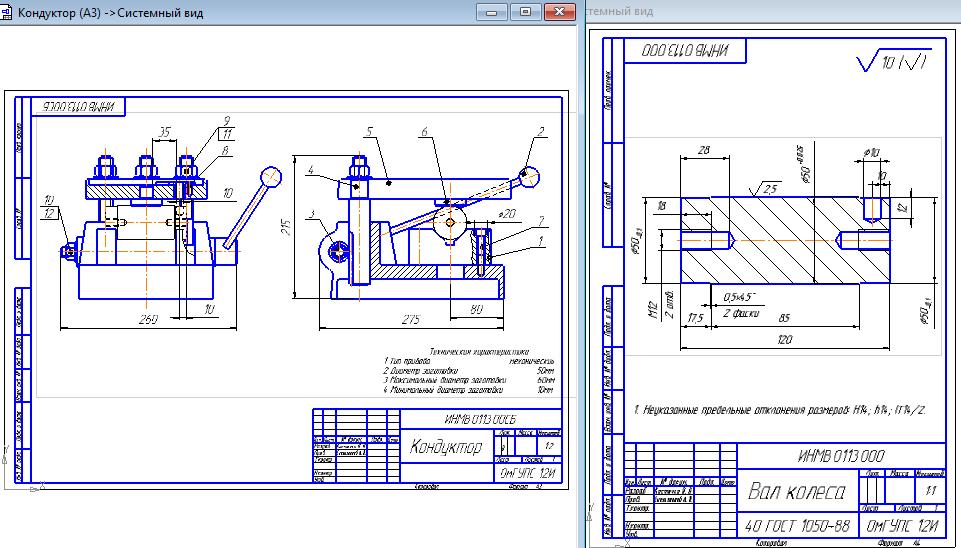Click the Неуказанные предельные отклонения technical note

click(x=780, y=409)
